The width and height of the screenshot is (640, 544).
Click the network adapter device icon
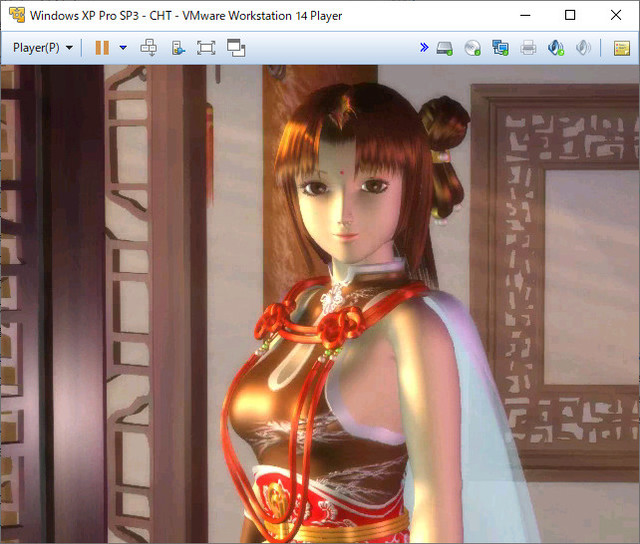pyautogui.click(x=500, y=48)
